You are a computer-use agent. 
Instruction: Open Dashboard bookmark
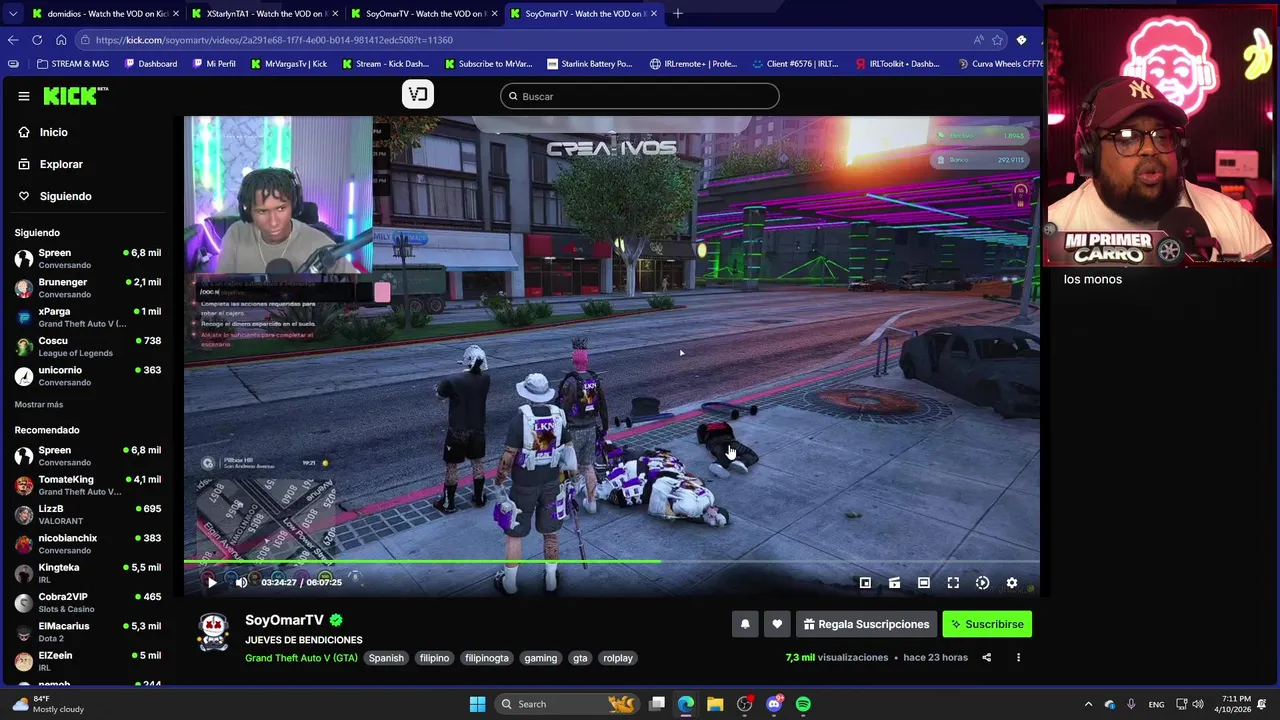pyautogui.click(x=151, y=64)
